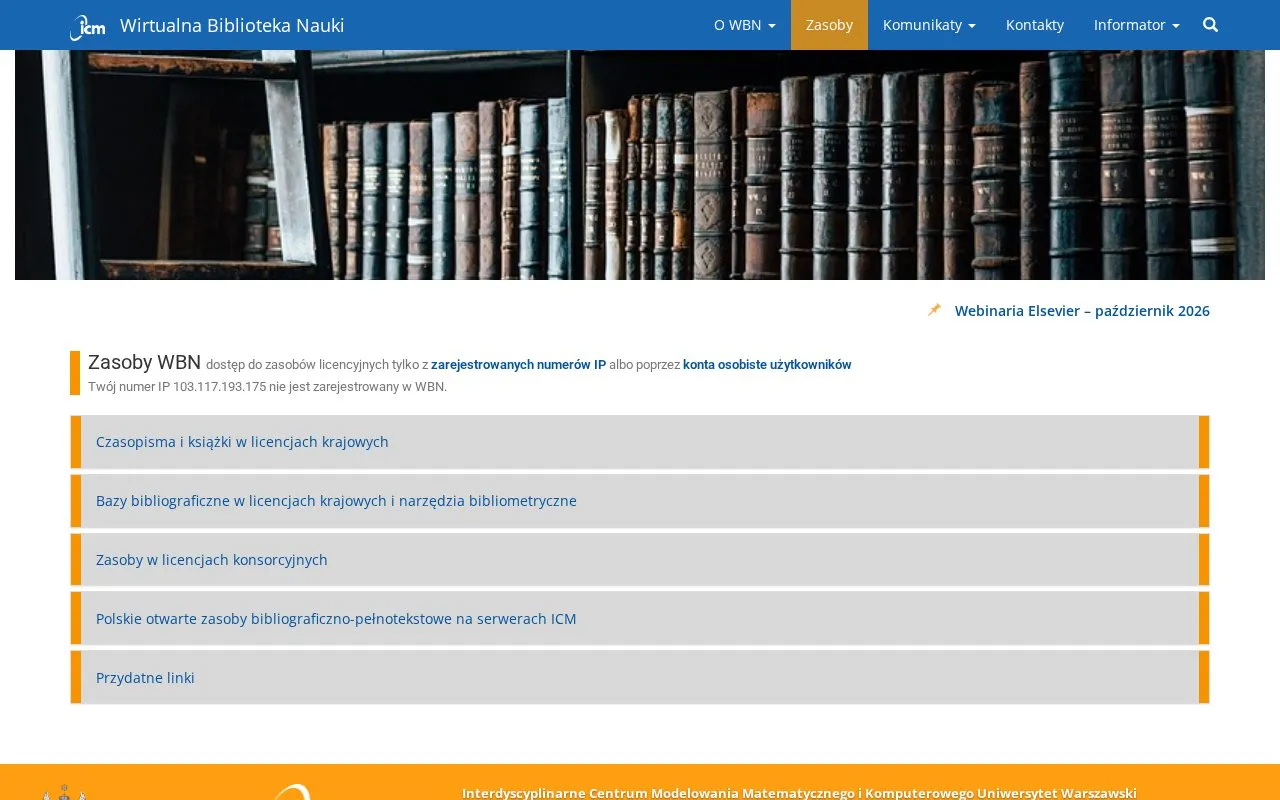The height and width of the screenshot is (800, 1280).
Task: Click the Interdyscyplinarne Centrum Modelowania footer text
Action: tap(799, 793)
